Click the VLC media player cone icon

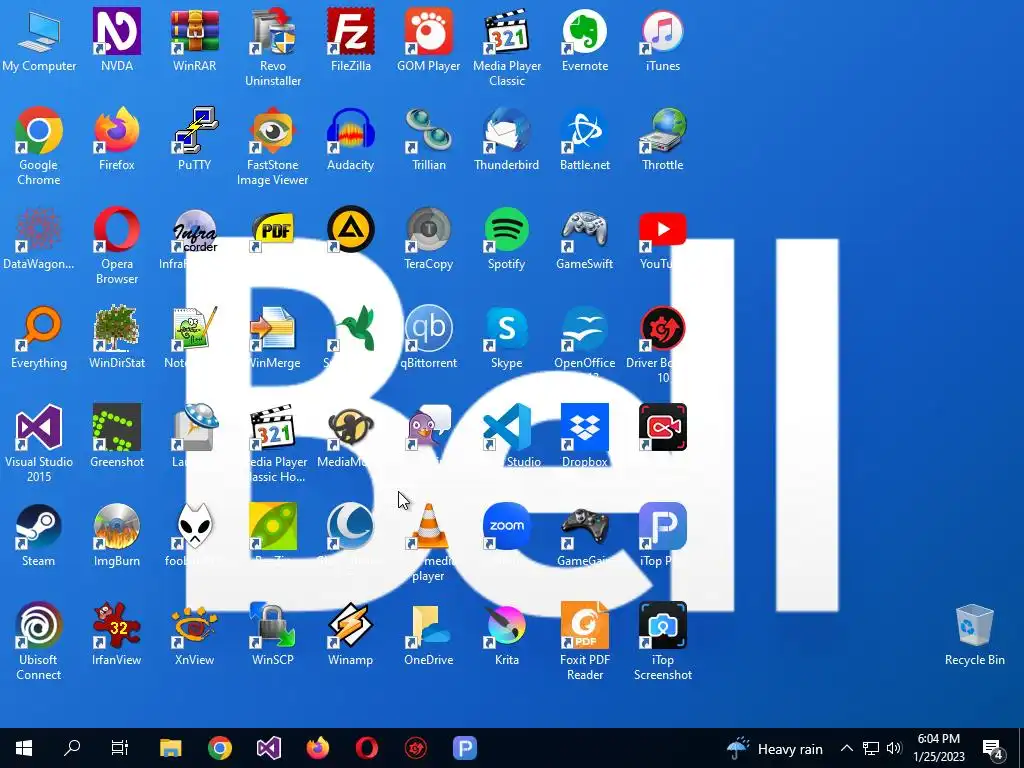coord(428,526)
